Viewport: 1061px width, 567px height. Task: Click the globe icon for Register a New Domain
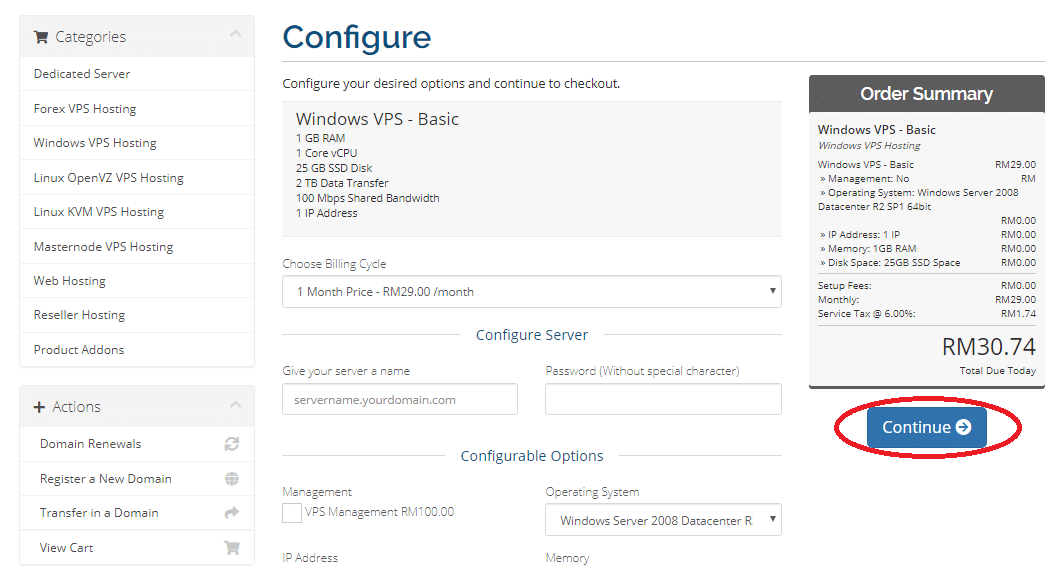(231, 479)
